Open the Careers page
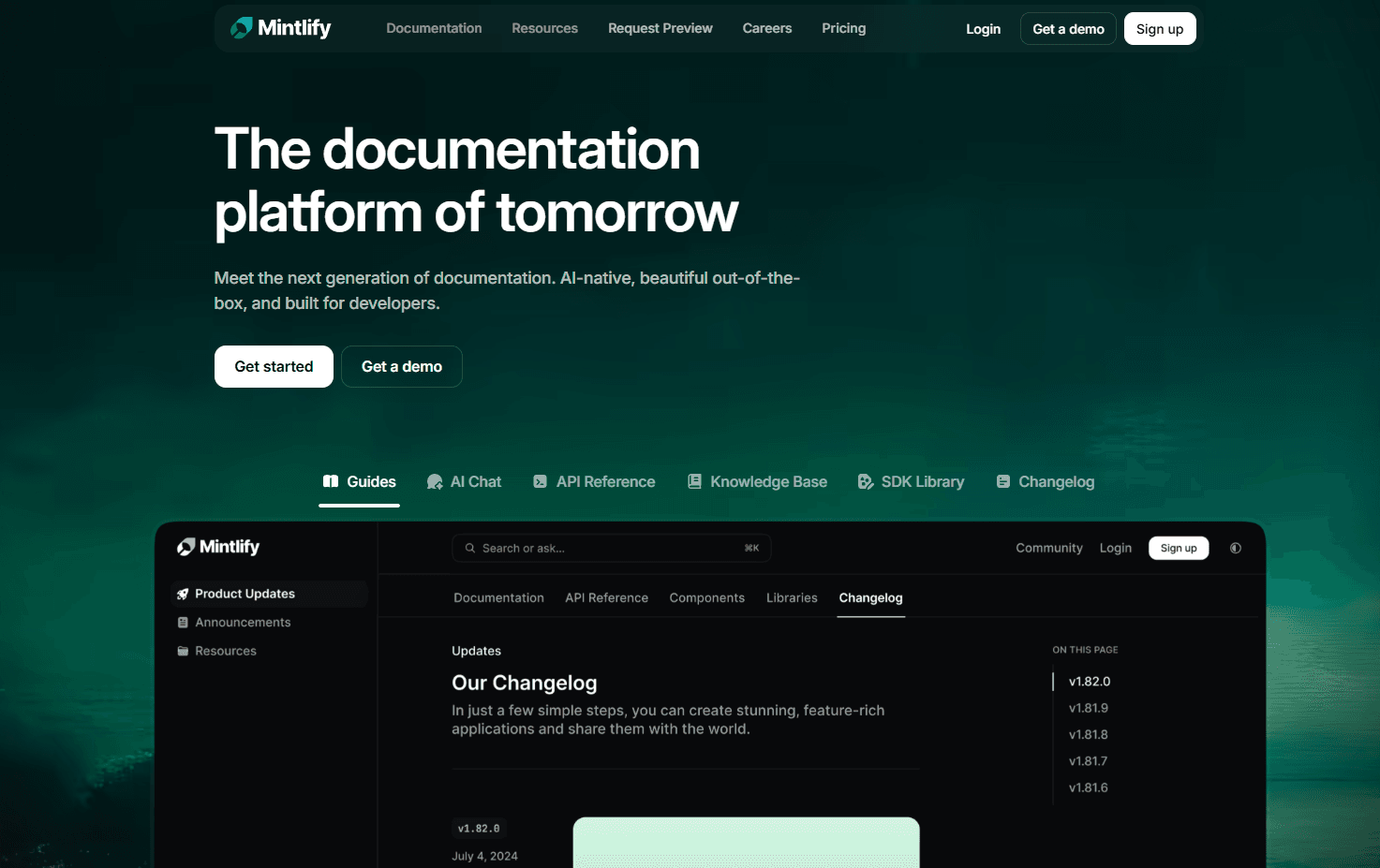 pyautogui.click(x=767, y=28)
